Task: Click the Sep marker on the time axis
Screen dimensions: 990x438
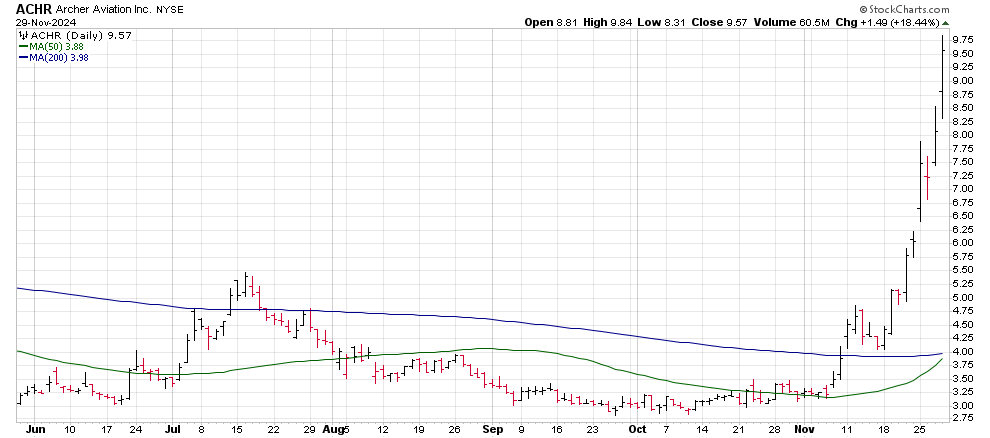Action: [x=490, y=428]
